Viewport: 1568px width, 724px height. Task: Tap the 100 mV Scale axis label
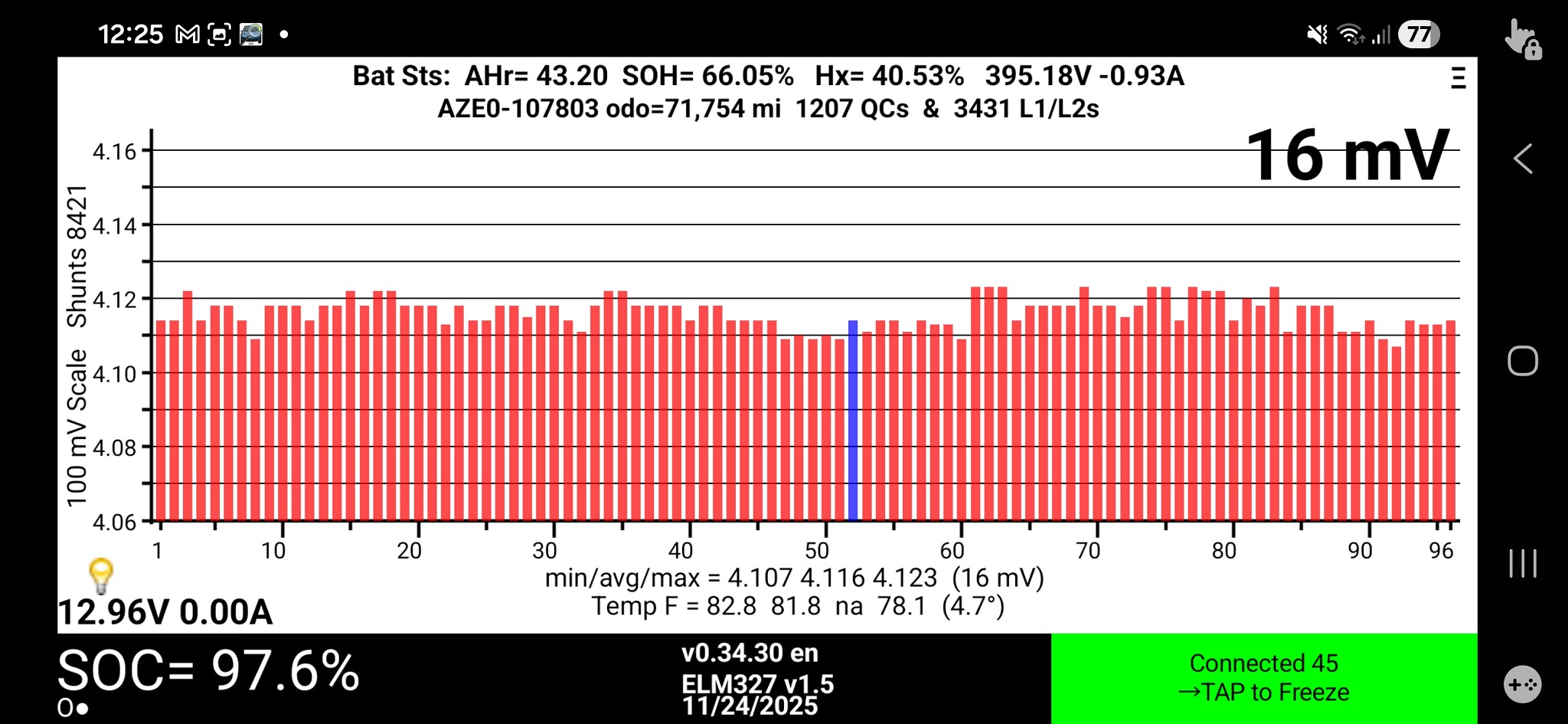(x=77, y=428)
